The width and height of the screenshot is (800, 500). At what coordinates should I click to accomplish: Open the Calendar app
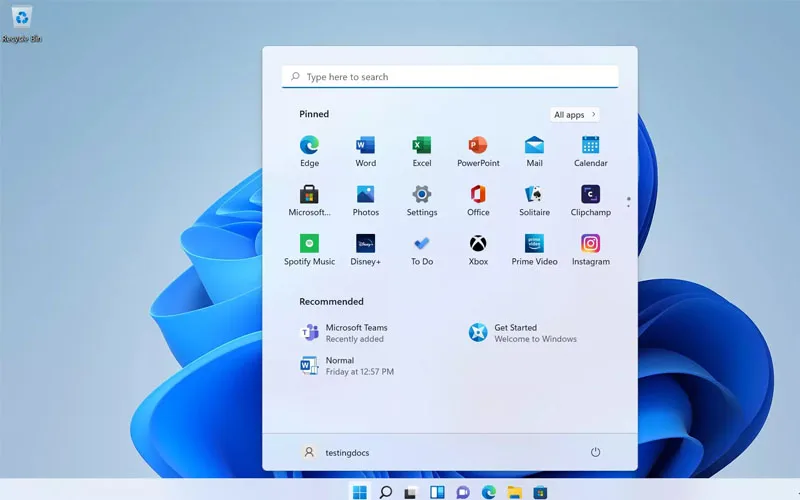tap(590, 151)
